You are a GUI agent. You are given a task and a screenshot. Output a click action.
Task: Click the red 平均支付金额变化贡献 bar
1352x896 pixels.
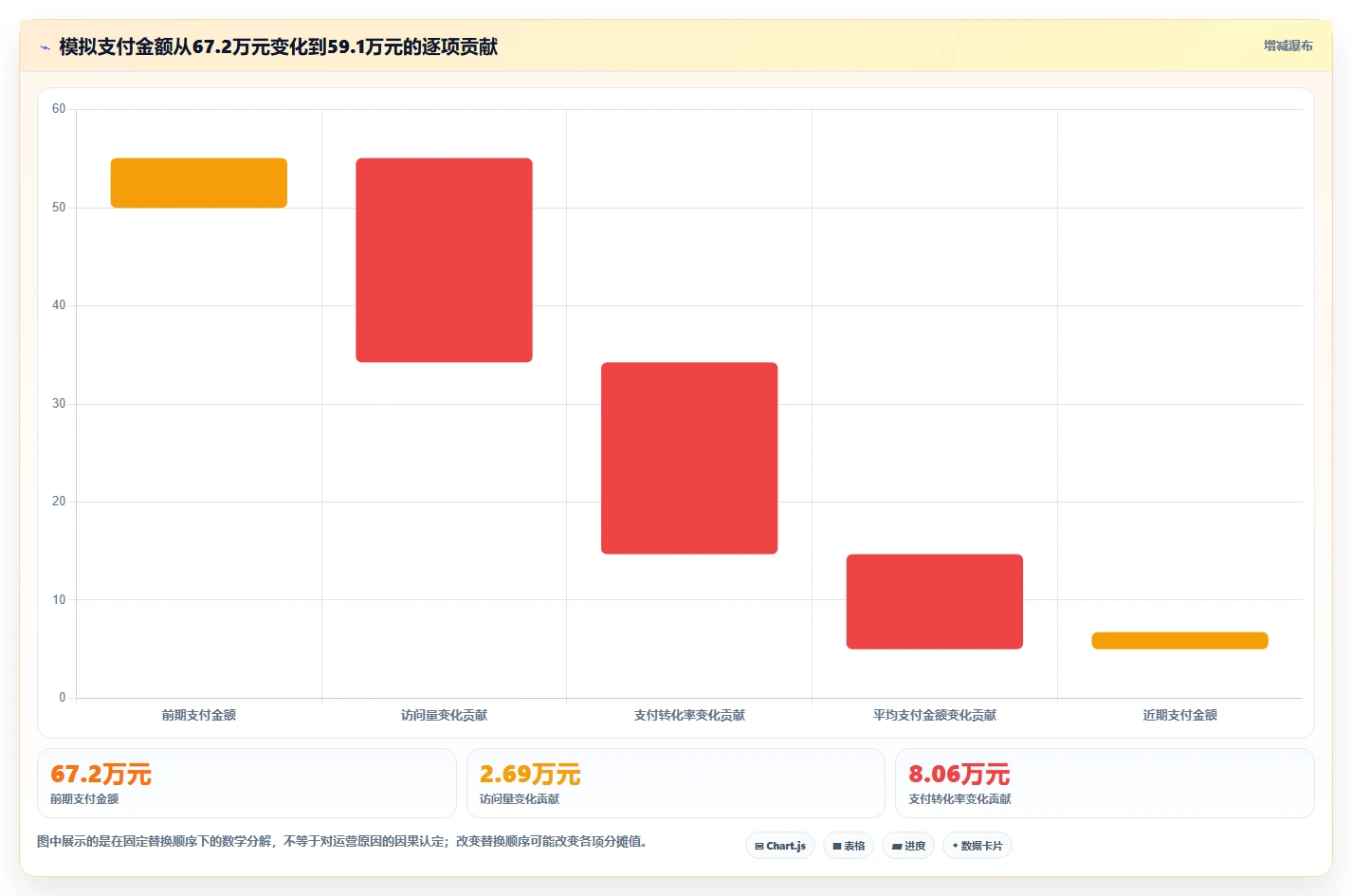point(935,601)
